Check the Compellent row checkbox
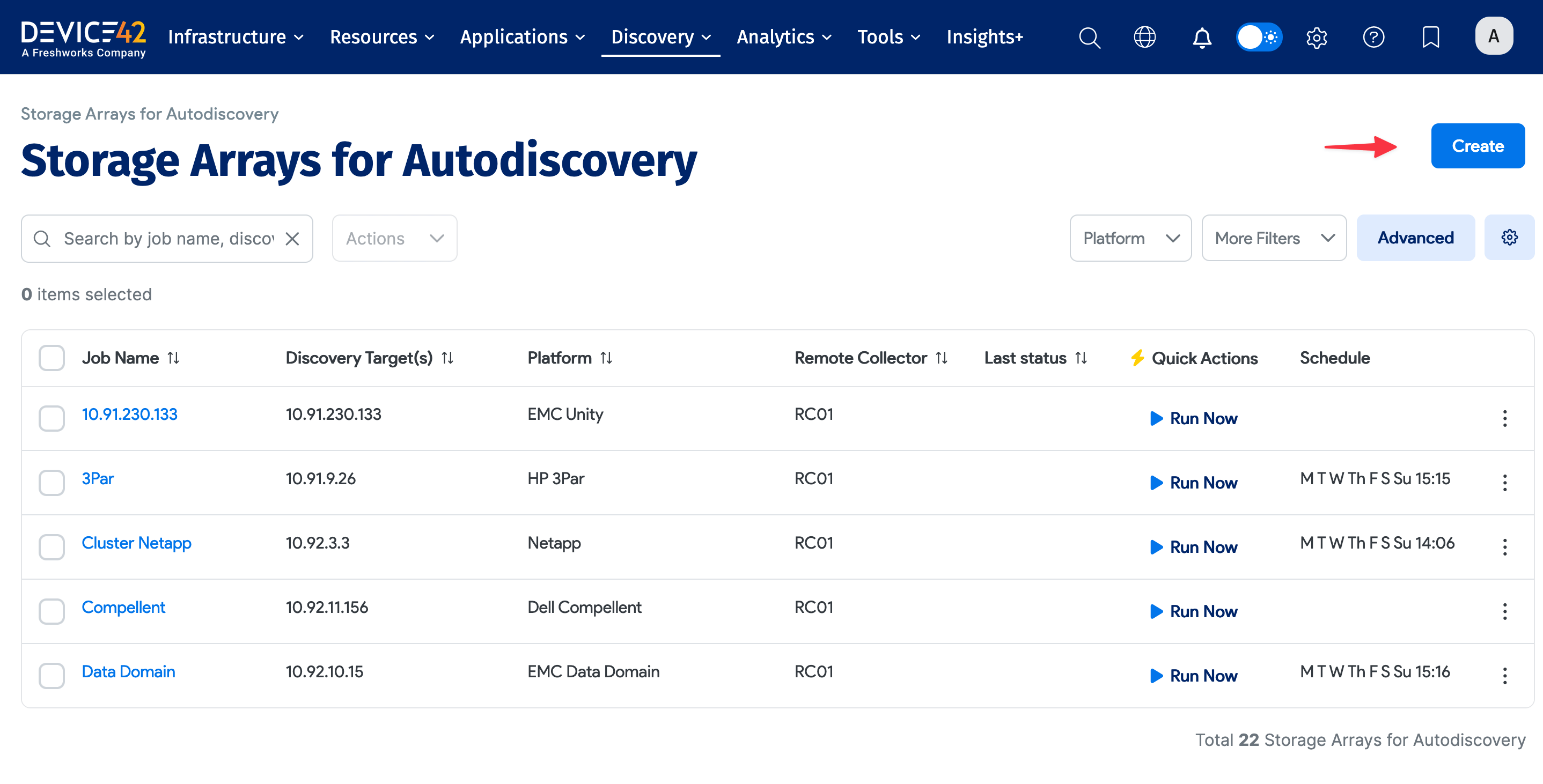This screenshot has height=784, width=1543. coord(52,611)
